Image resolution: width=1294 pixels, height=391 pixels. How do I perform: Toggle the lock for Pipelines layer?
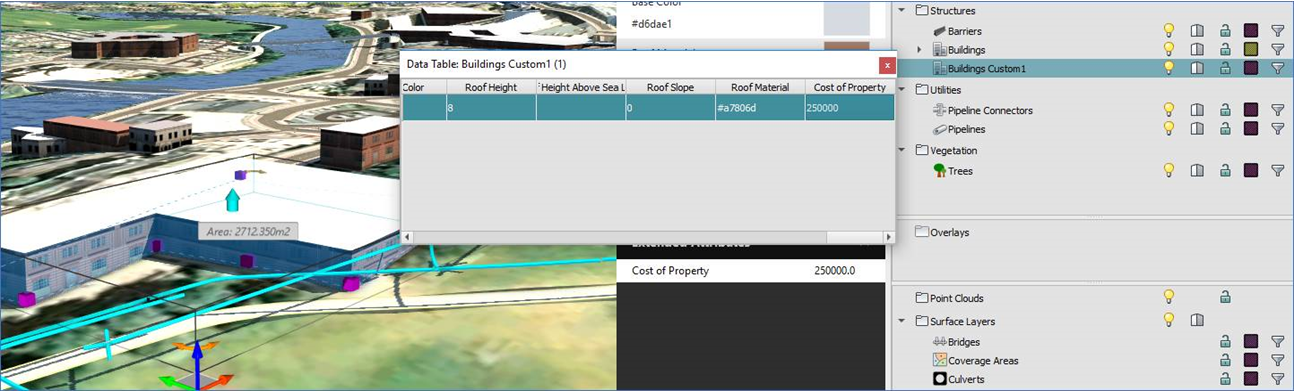coord(1225,129)
